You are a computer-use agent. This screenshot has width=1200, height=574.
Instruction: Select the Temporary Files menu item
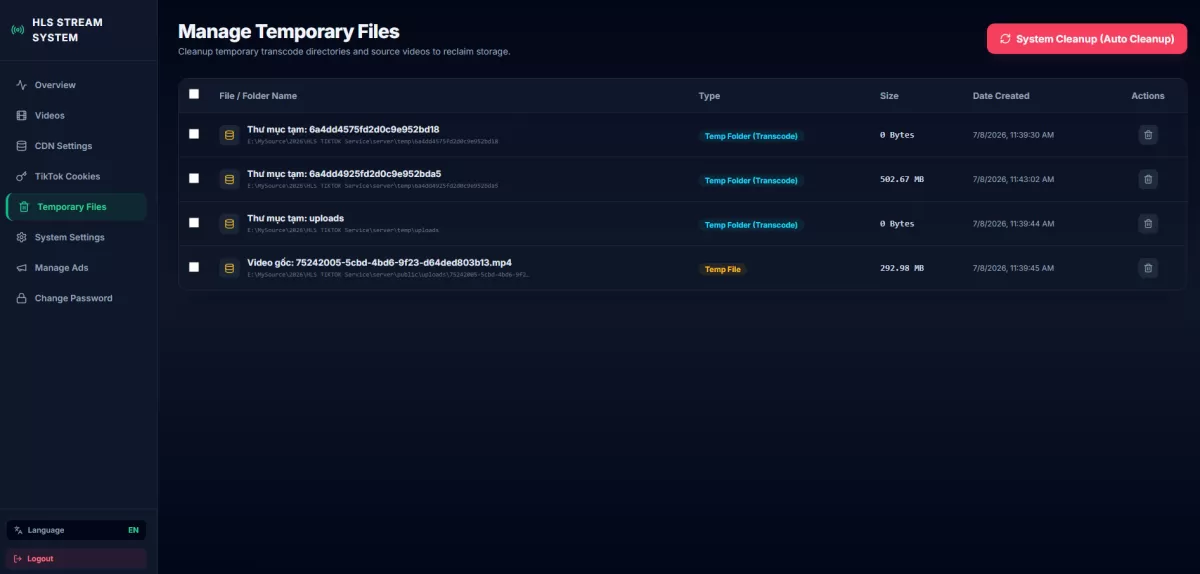pos(76,207)
